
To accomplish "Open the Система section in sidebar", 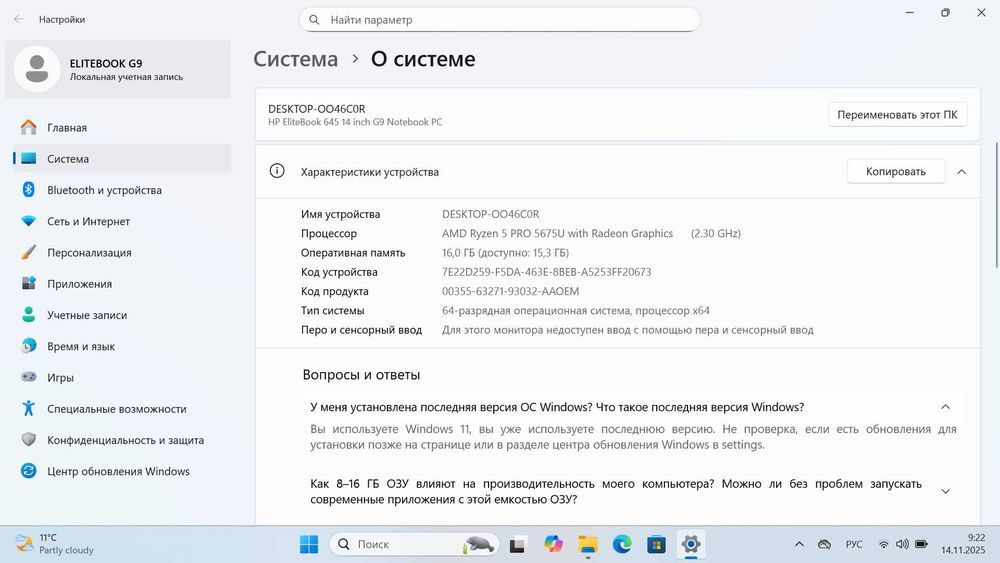I will coord(121,158).
